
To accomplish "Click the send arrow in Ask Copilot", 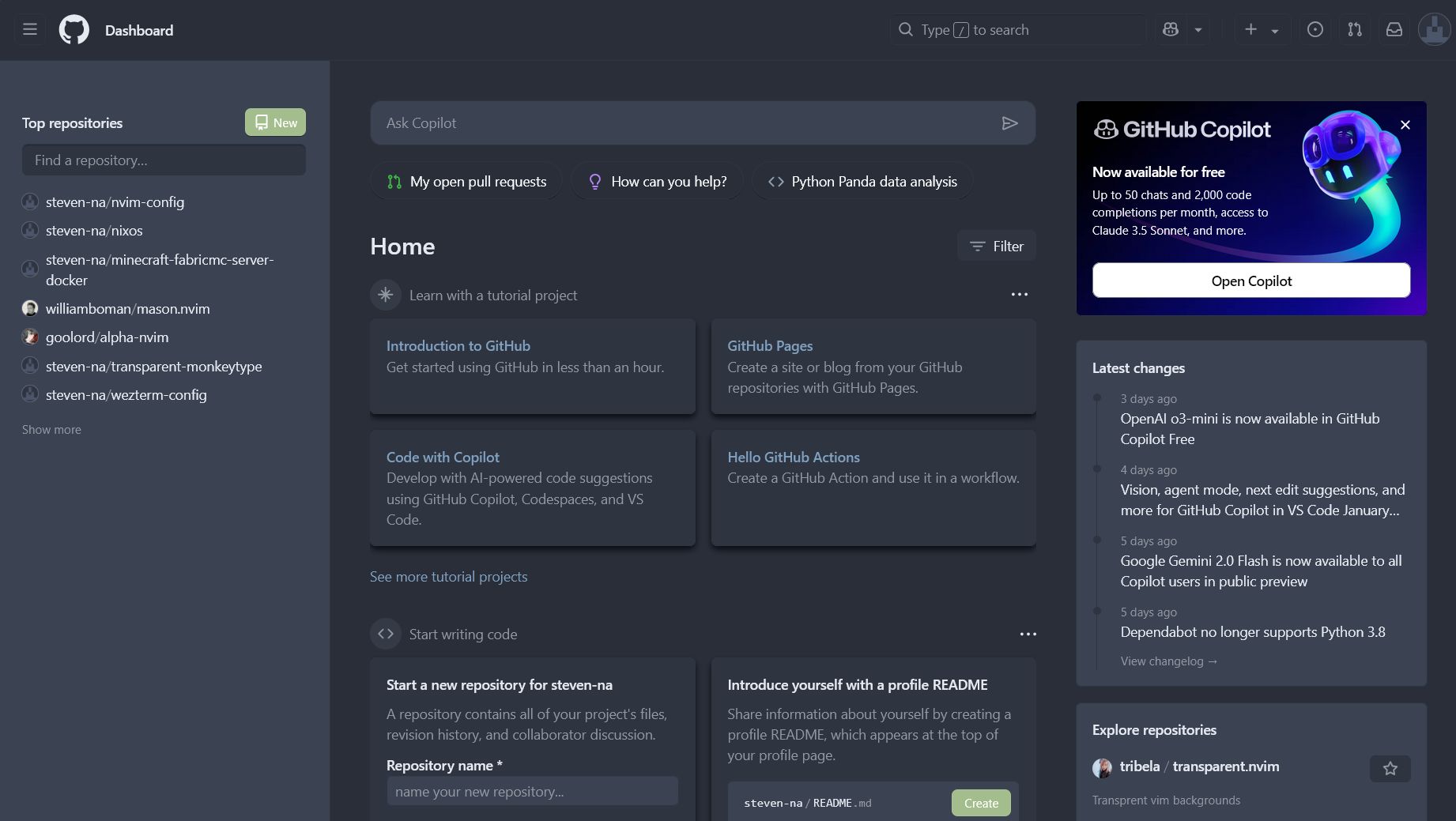I will [x=1009, y=123].
